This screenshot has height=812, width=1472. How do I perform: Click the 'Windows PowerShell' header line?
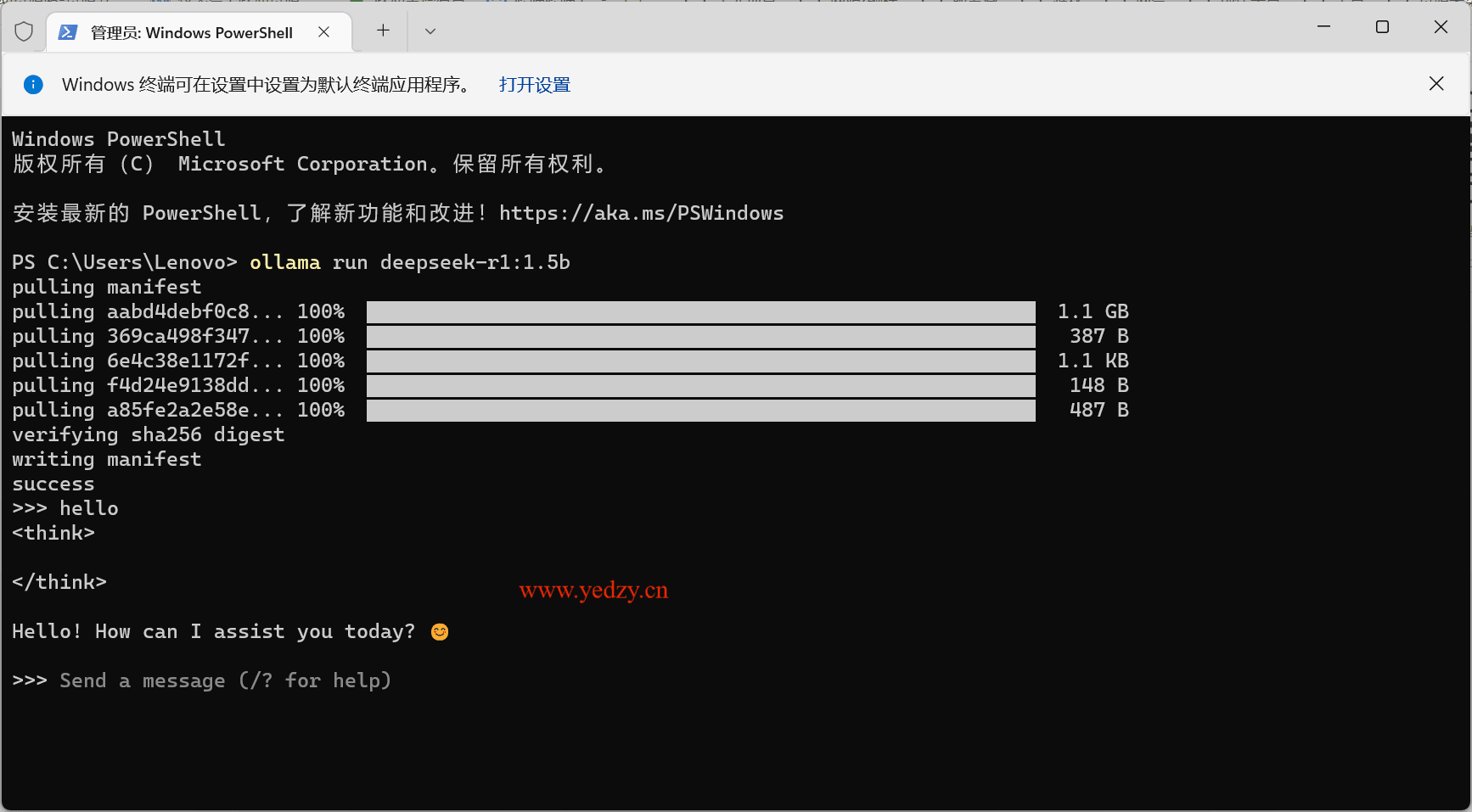pyautogui.click(x=119, y=139)
